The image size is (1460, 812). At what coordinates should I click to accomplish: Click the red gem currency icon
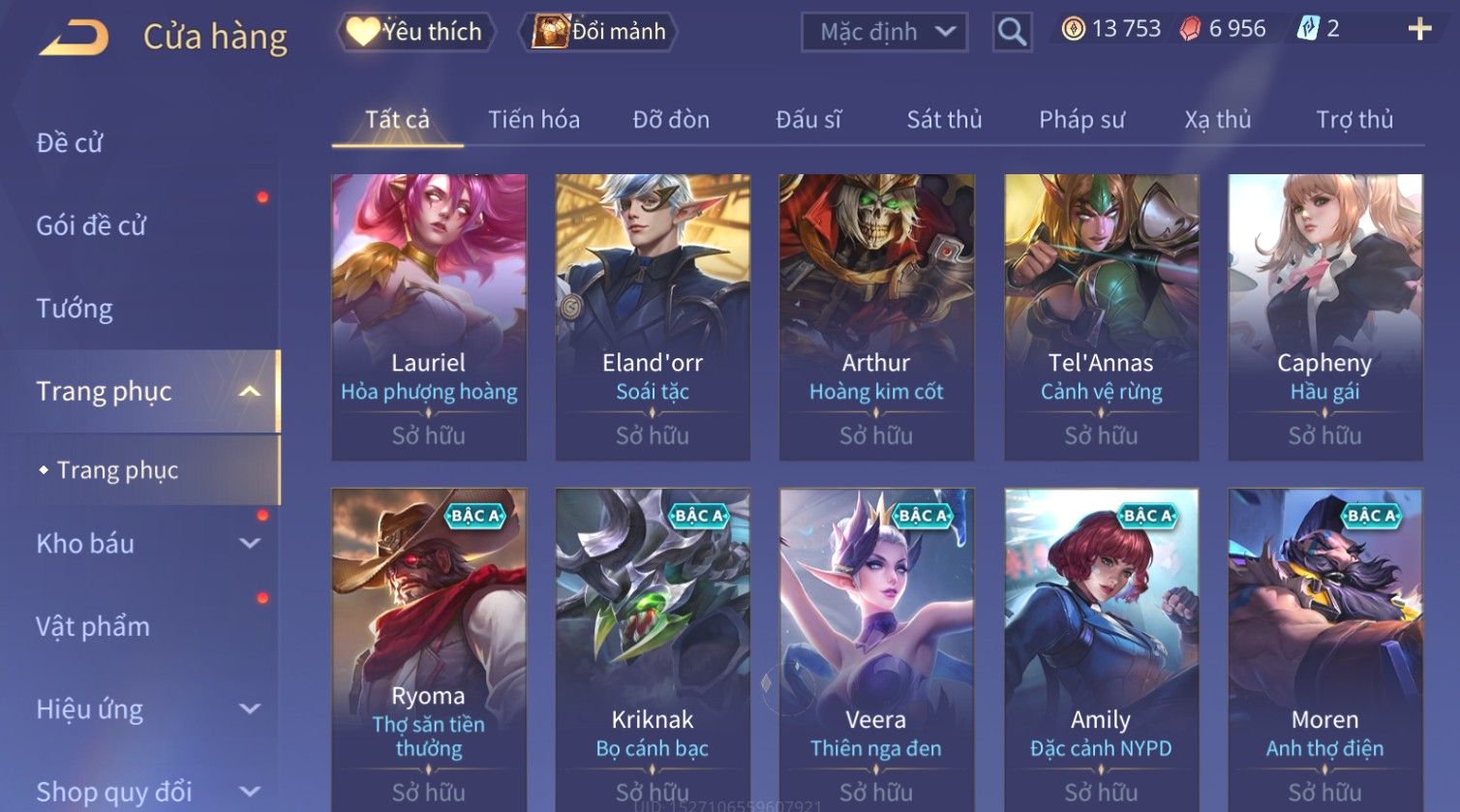1190,29
